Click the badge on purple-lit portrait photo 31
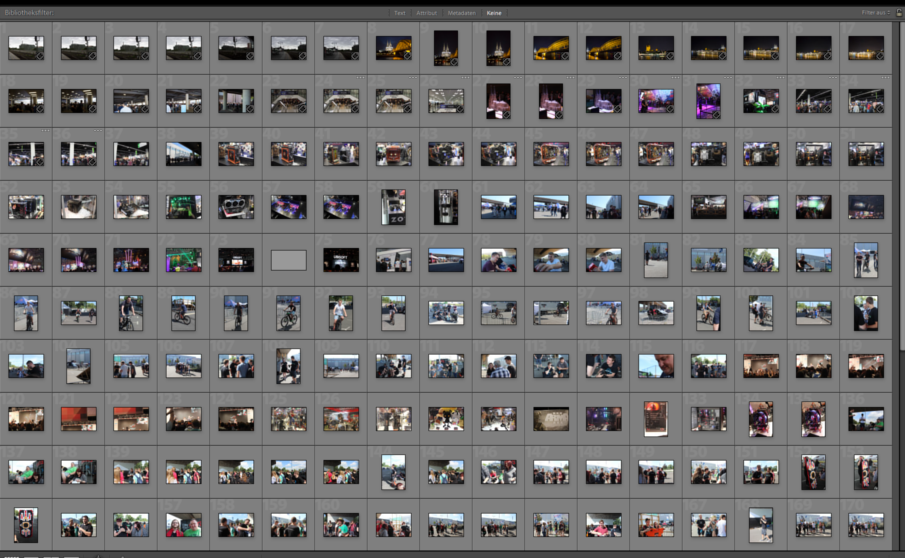The height and width of the screenshot is (558, 905). pyautogui.click(x=716, y=115)
